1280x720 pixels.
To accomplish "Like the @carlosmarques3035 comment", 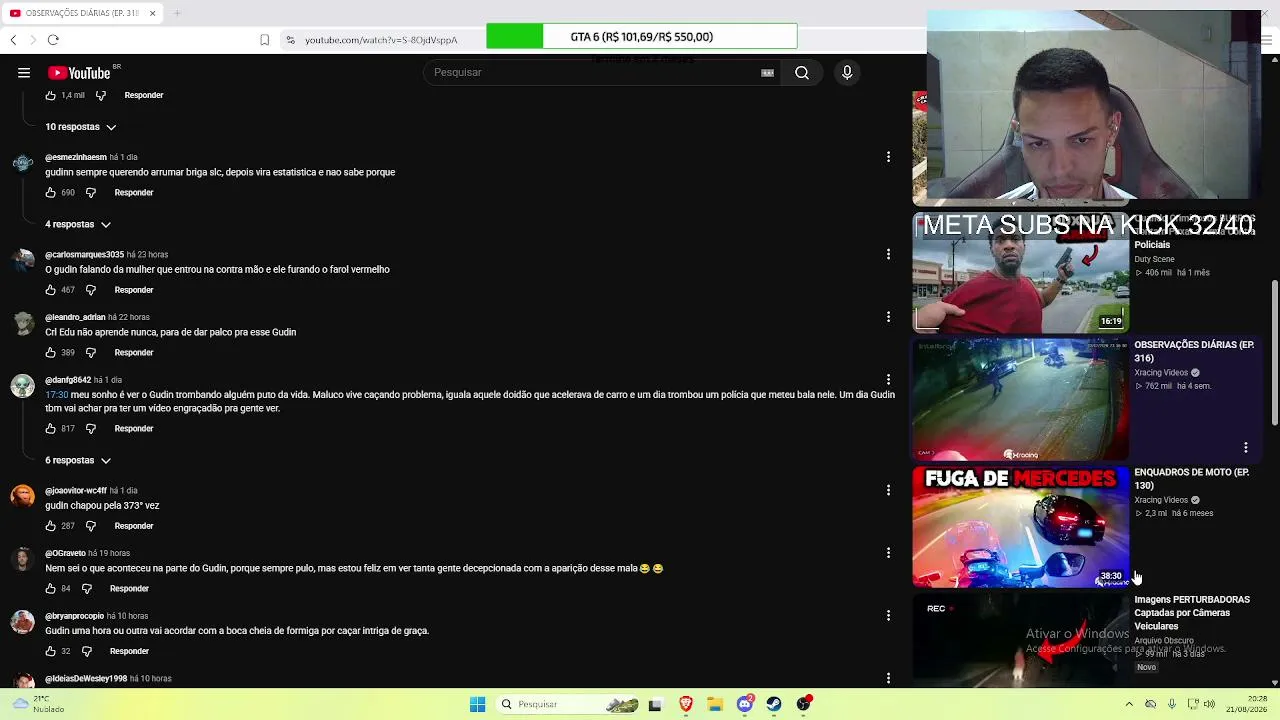I will point(51,290).
